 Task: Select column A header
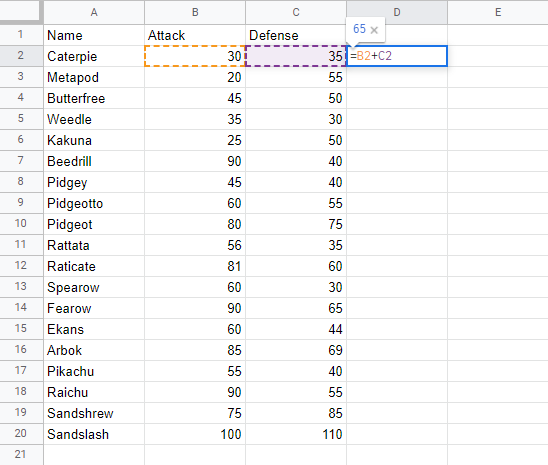pyautogui.click(x=94, y=12)
